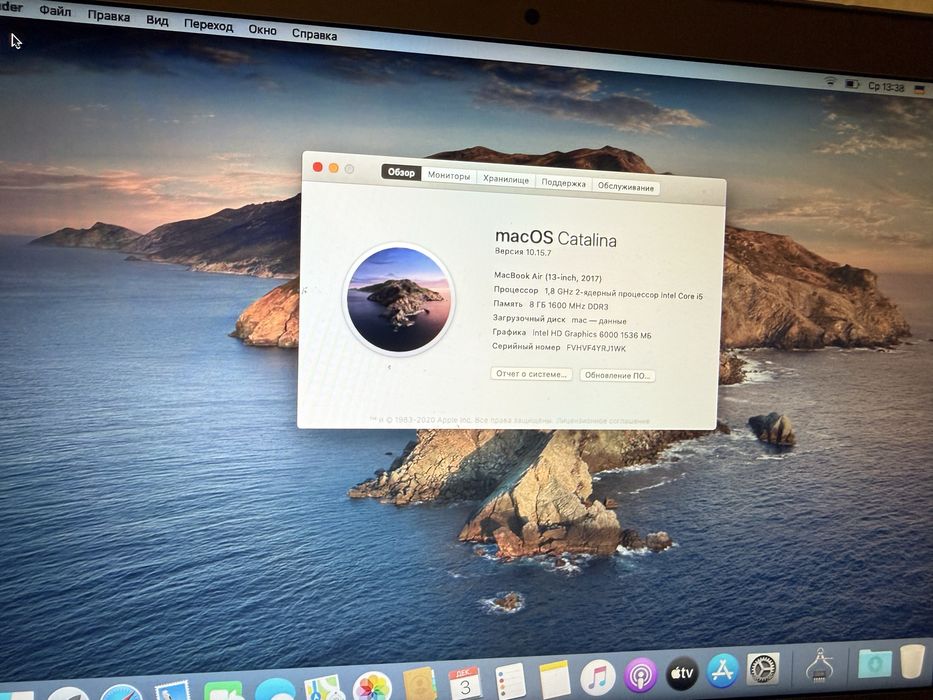Open the Notes app in the Dock
The height and width of the screenshot is (700, 933).
tap(555, 678)
